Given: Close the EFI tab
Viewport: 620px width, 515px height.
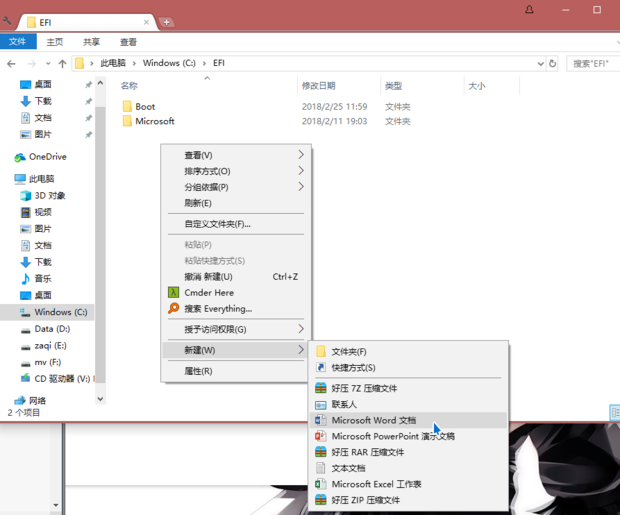Looking at the screenshot, I should pos(146,22).
